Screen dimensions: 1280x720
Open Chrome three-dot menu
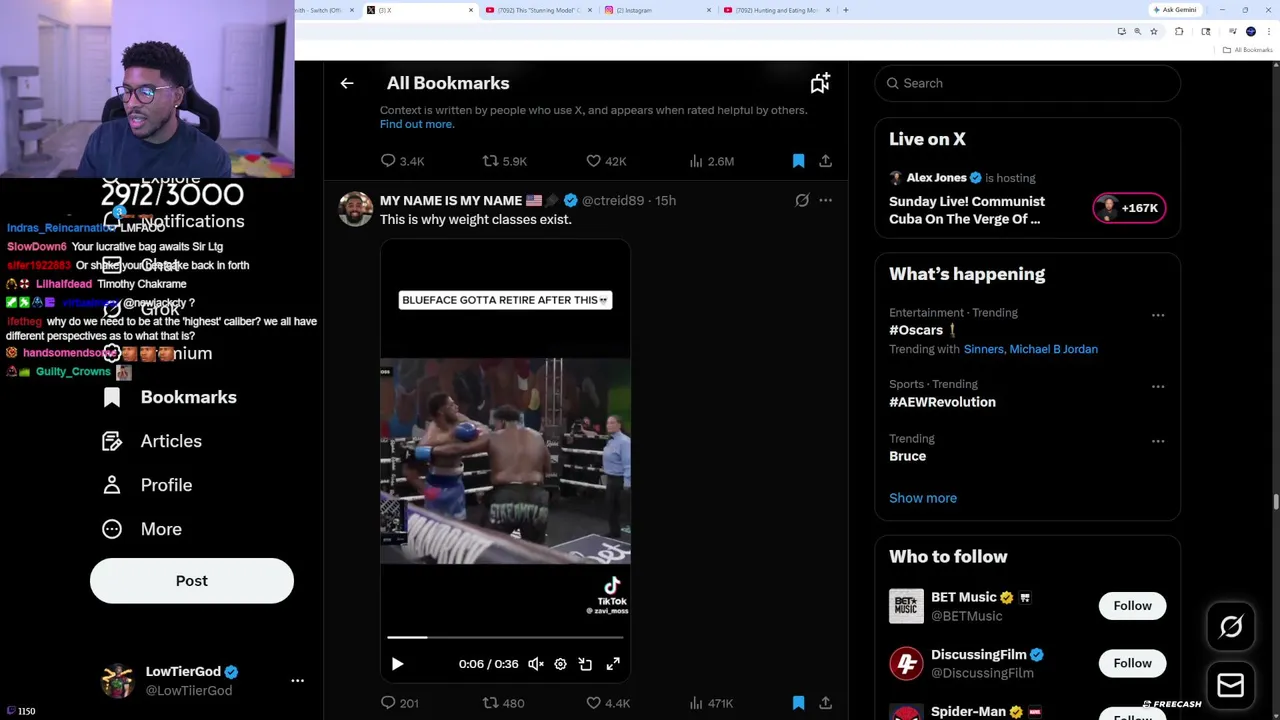tap(1269, 31)
